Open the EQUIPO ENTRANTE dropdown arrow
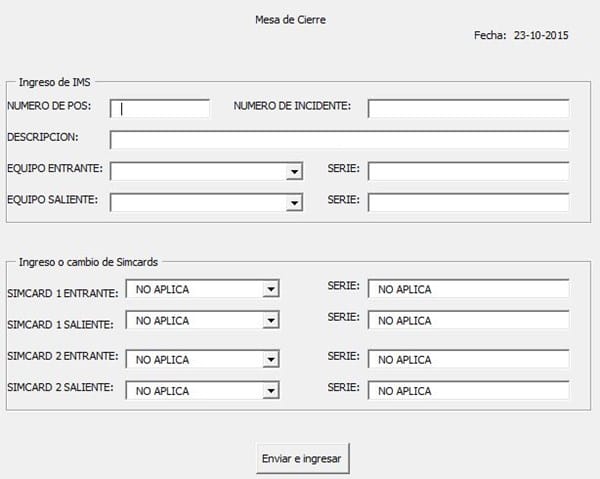The image size is (600, 479). (294, 172)
